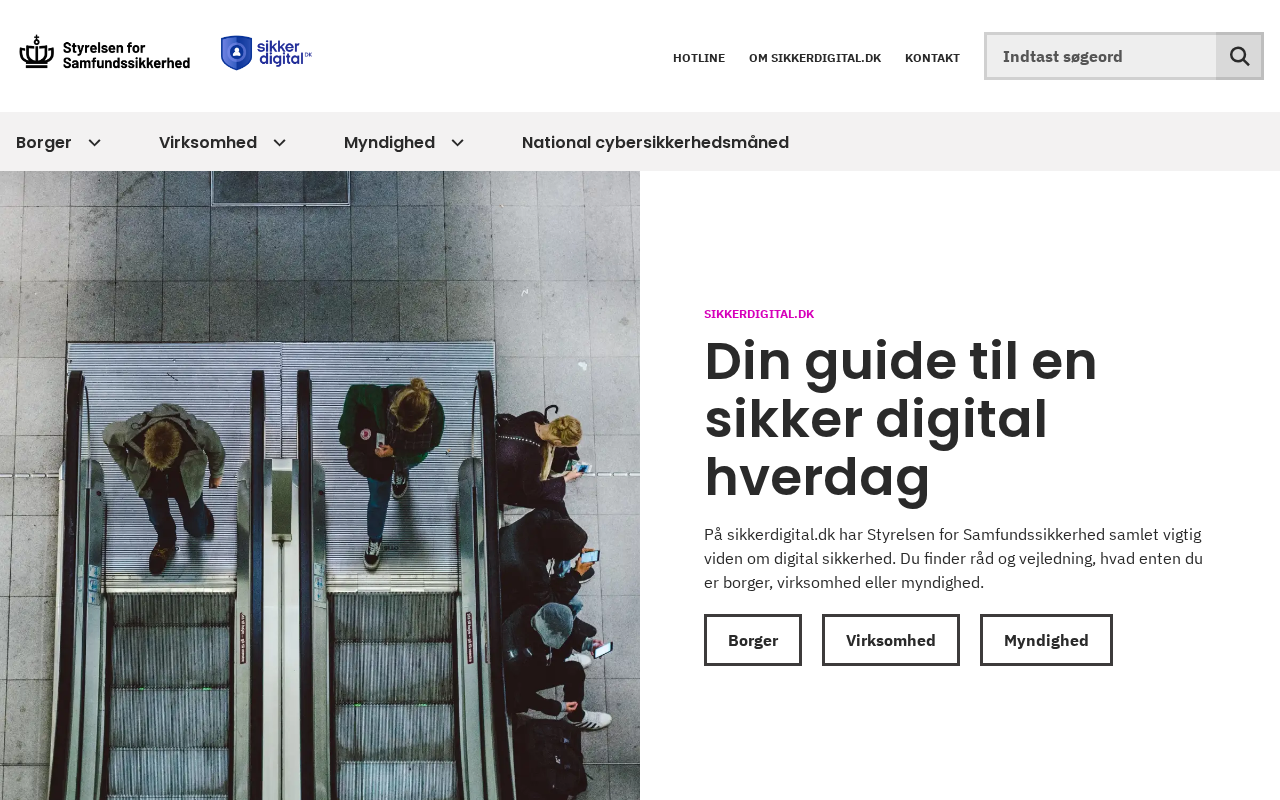Open the Myndighed navigation item
Image resolution: width=1280 pixels, height=800 pixels.
[x=389, y=142]
